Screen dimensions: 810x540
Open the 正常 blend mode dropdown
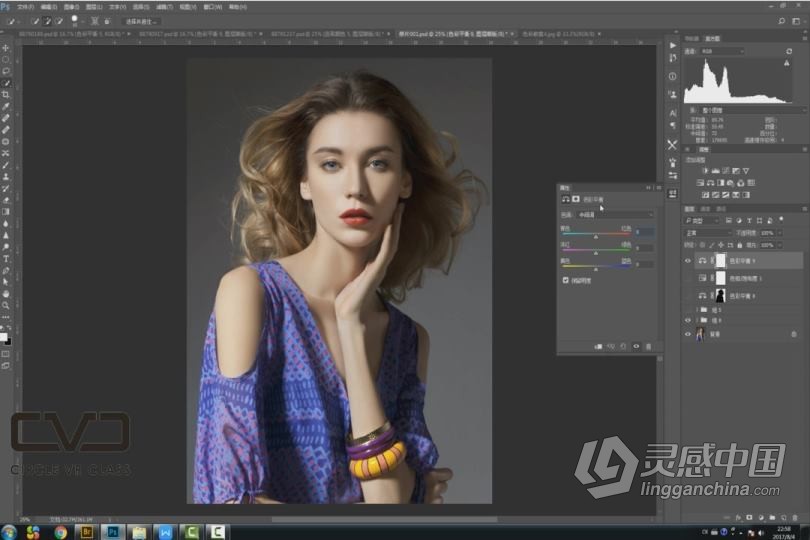click(707, 233)
